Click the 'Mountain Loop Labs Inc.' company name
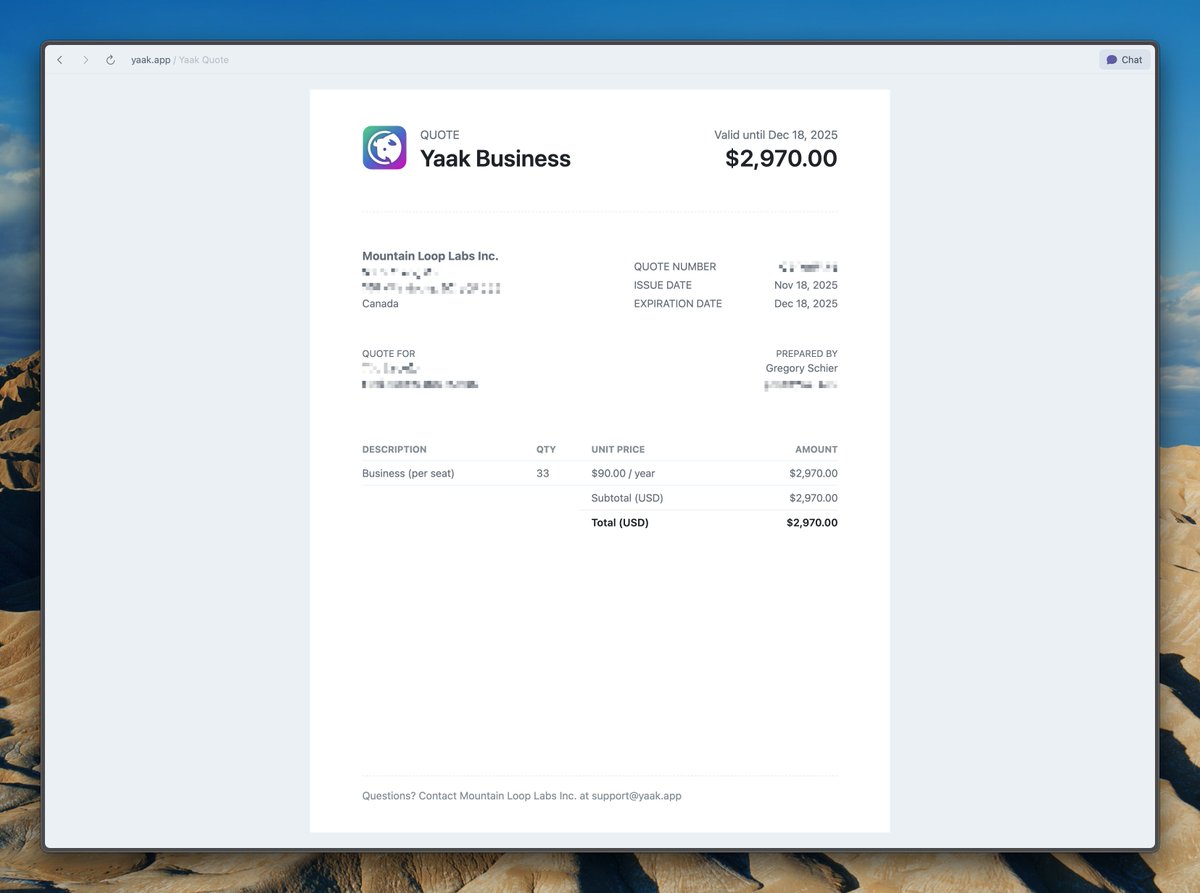This screenshot has width=1200, height=893. click(430, 256)
